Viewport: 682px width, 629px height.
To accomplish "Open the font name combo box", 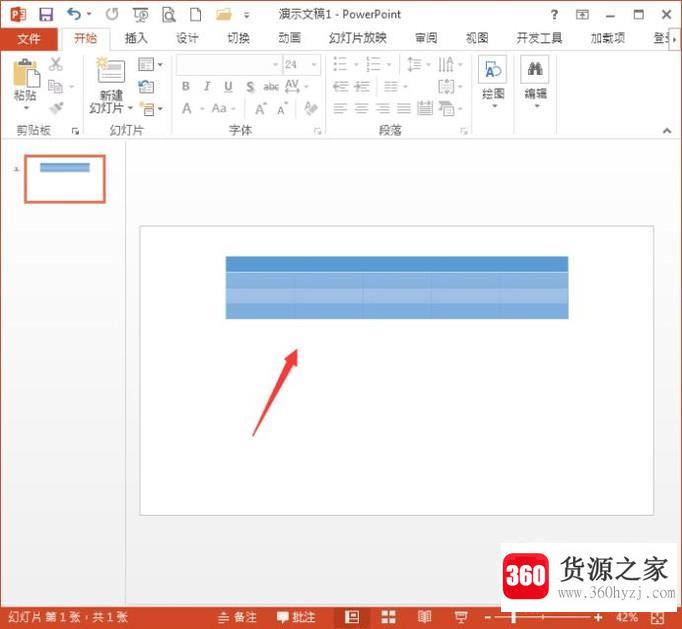I will [228, 65].
